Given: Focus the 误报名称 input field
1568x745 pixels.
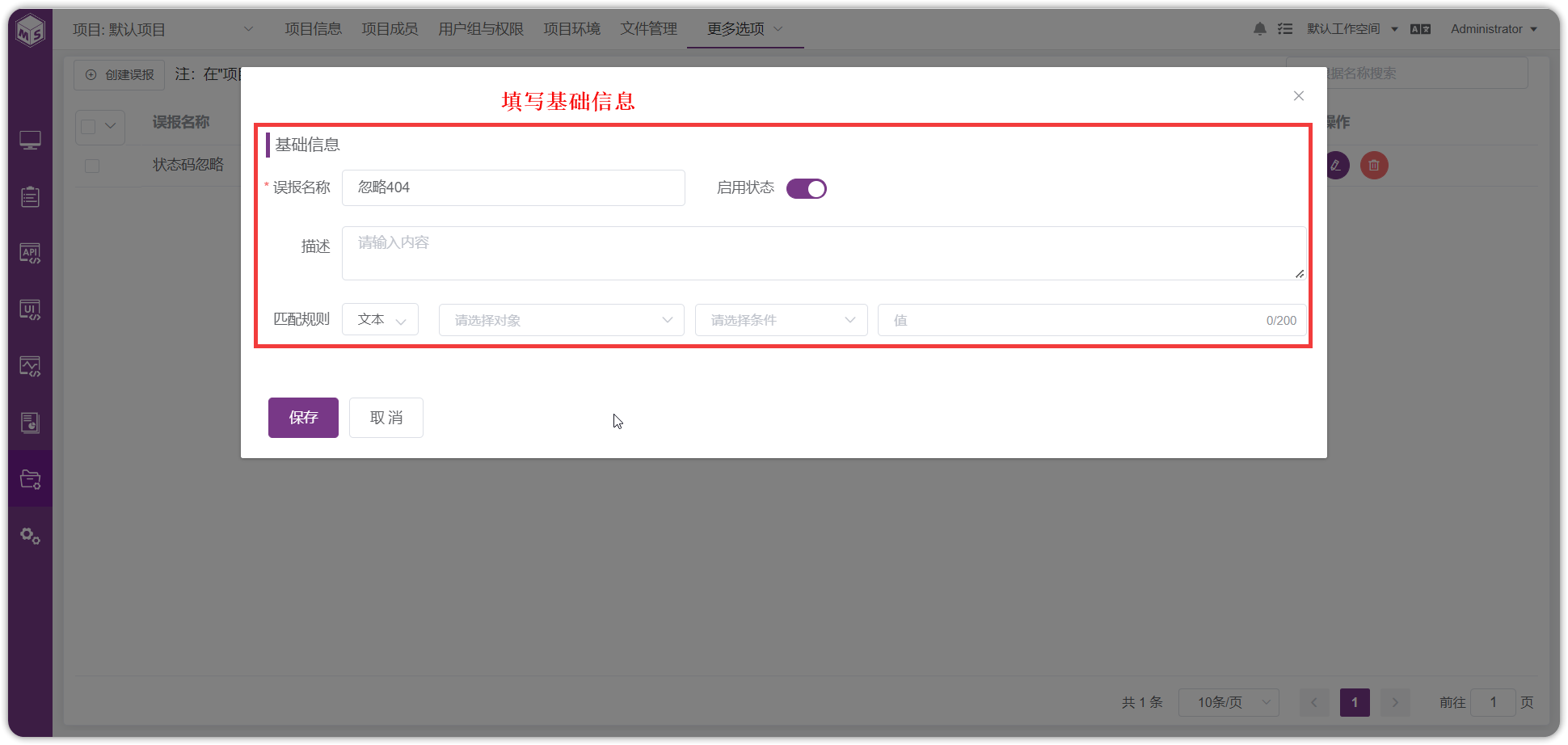Looking at the screenshot, I should (x=513, y=187).
